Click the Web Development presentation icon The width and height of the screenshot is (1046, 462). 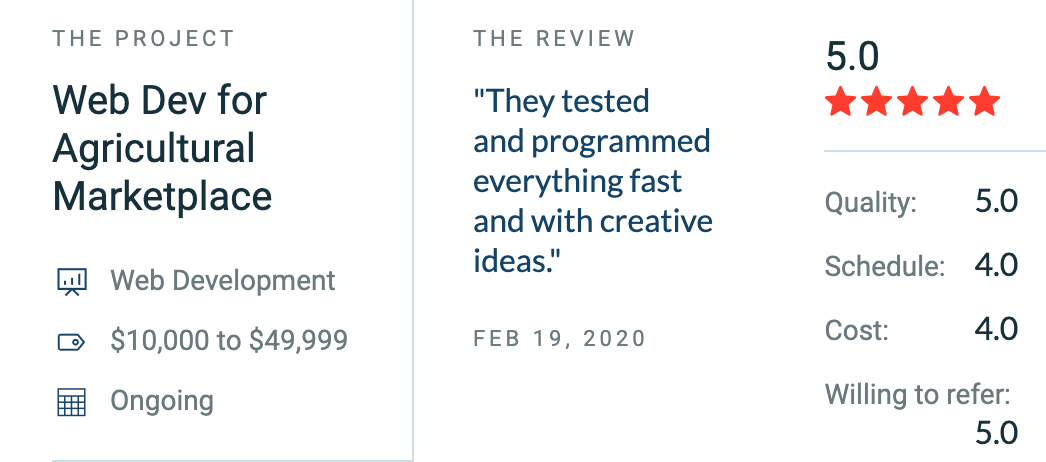71,281
